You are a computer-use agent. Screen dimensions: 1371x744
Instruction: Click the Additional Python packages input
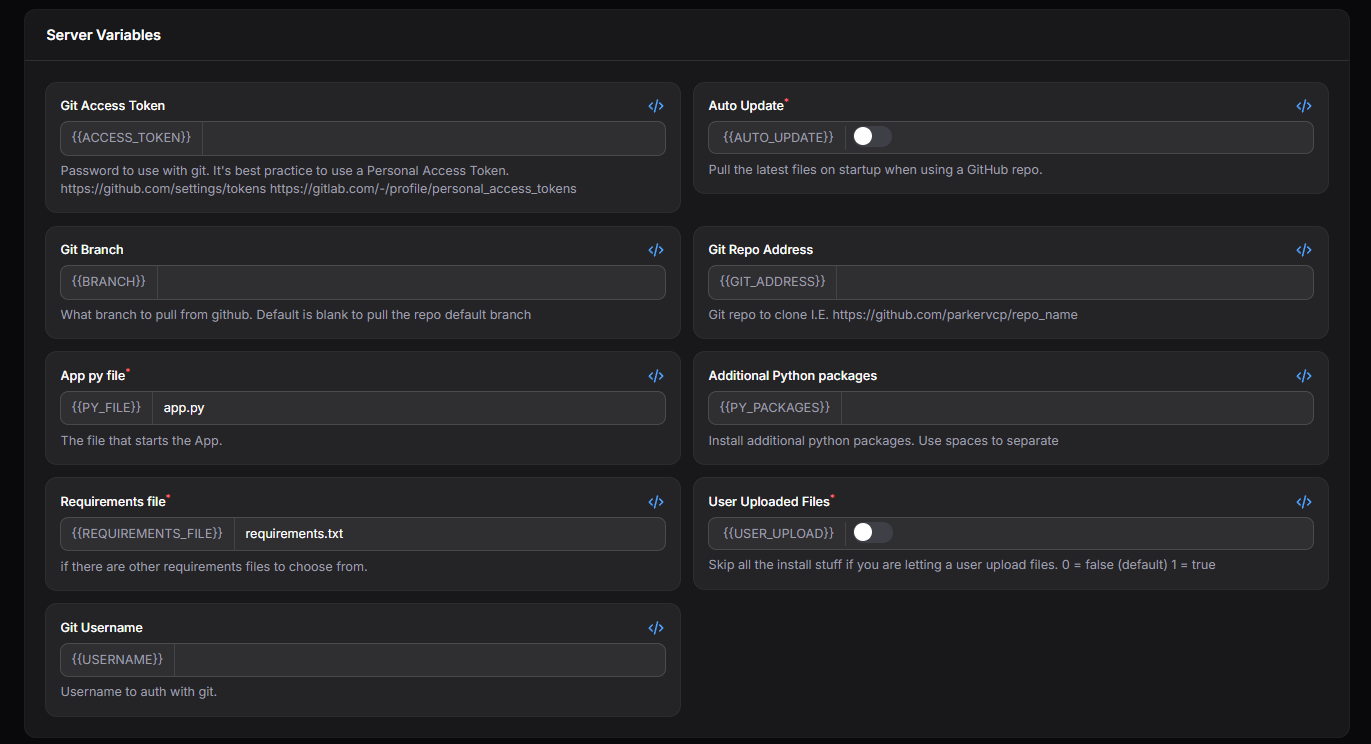click(x=1077, y=408)
